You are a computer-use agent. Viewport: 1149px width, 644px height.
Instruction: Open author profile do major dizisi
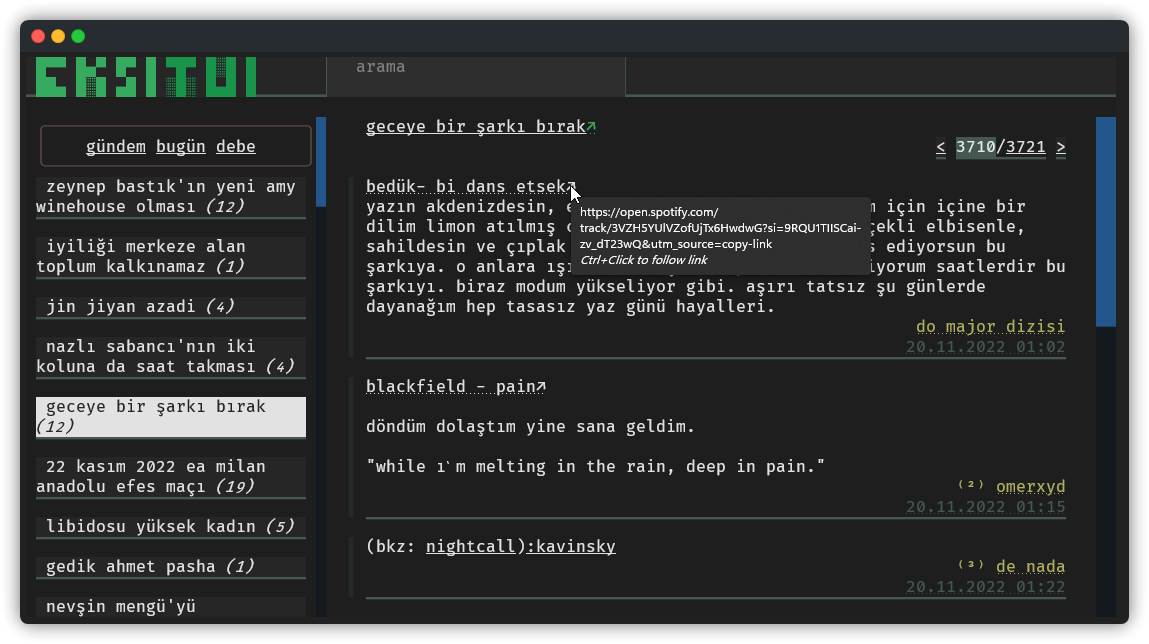click(990, 327)
